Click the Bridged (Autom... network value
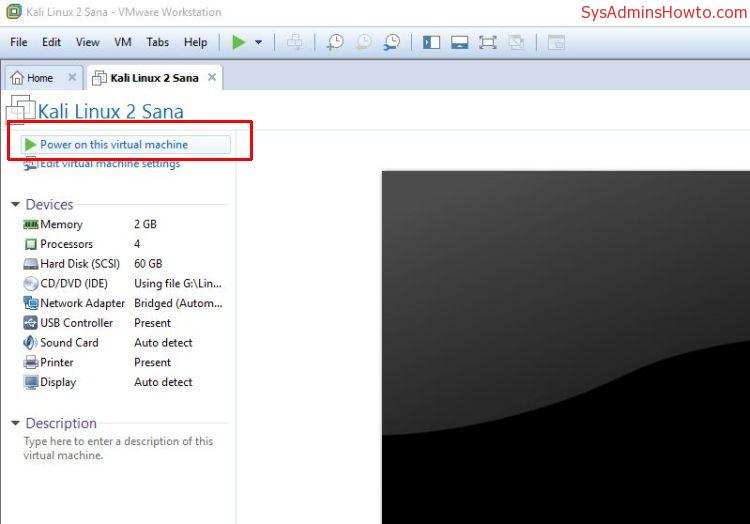The image size is (750, 524). click(178, 303)
